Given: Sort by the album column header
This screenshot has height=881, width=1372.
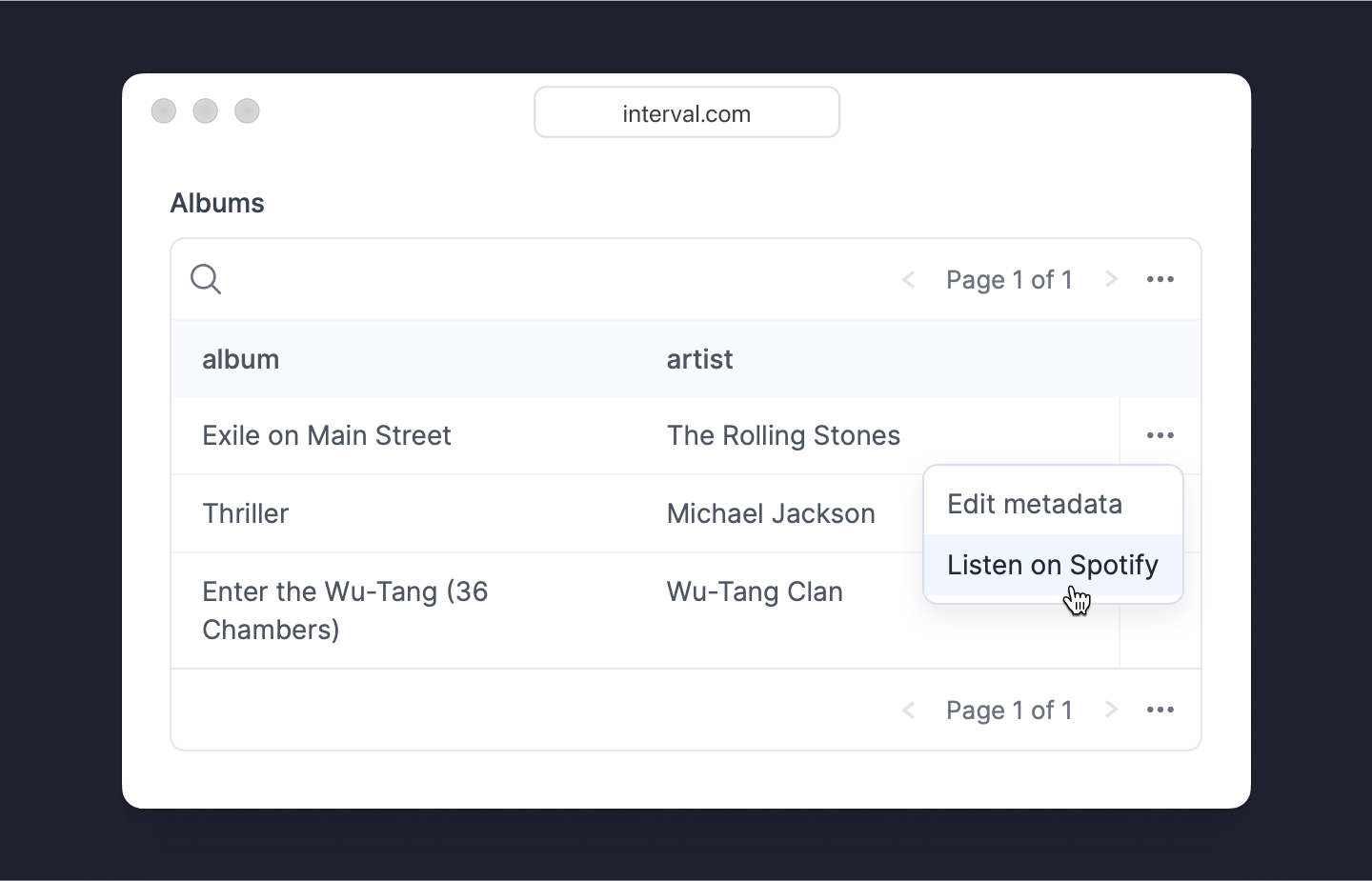Looking at the screenshot, I should 241,359.
